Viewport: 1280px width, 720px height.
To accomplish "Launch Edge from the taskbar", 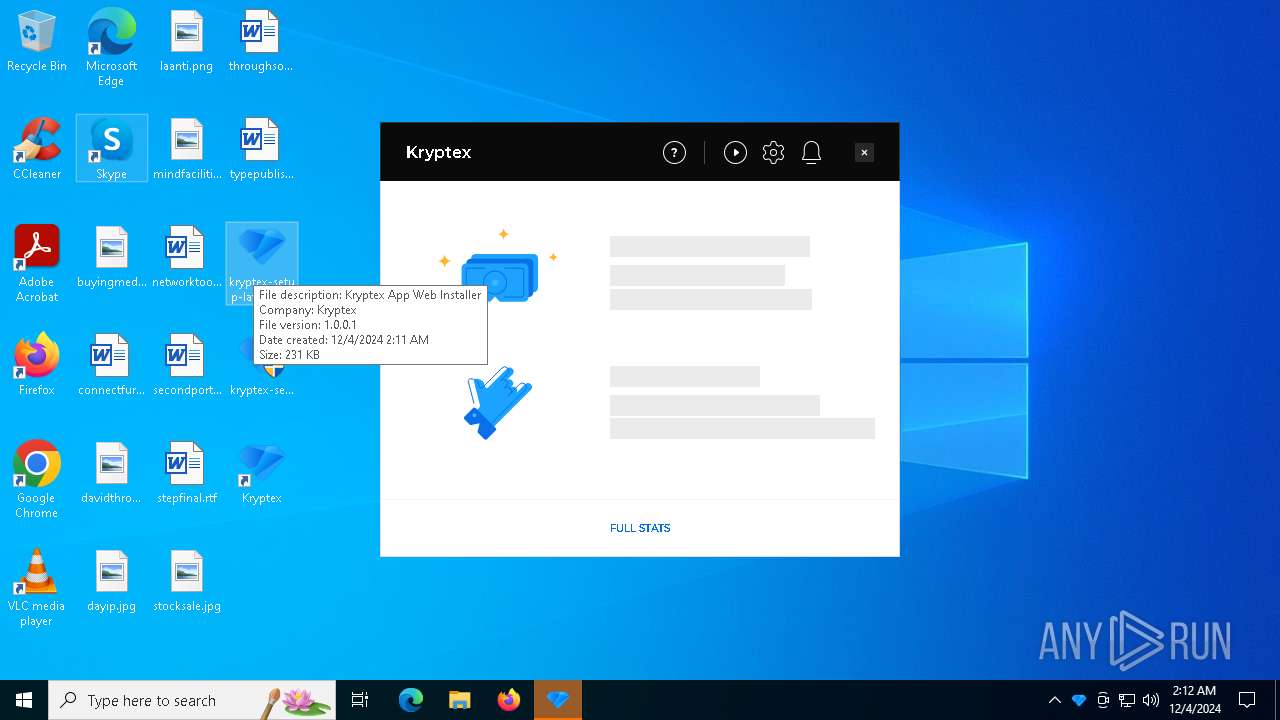I will [411, 700].
